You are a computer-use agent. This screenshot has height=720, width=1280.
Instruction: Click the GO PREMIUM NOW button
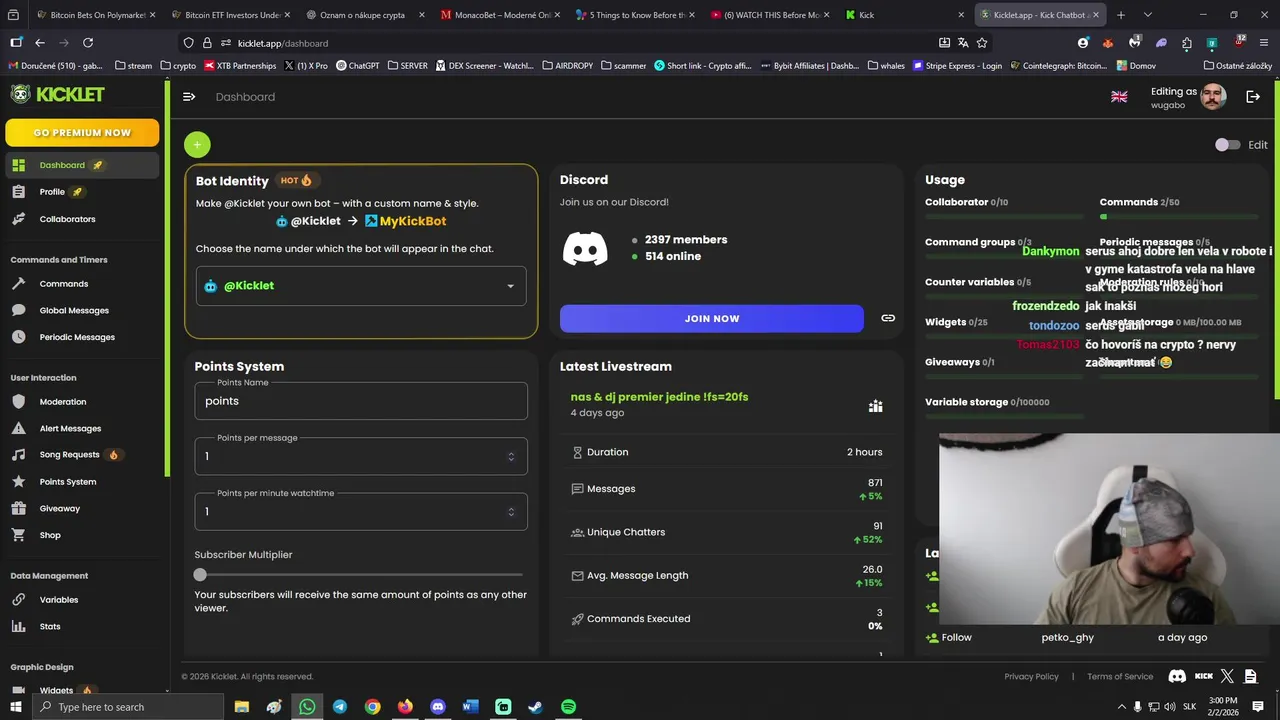point(82,132)
